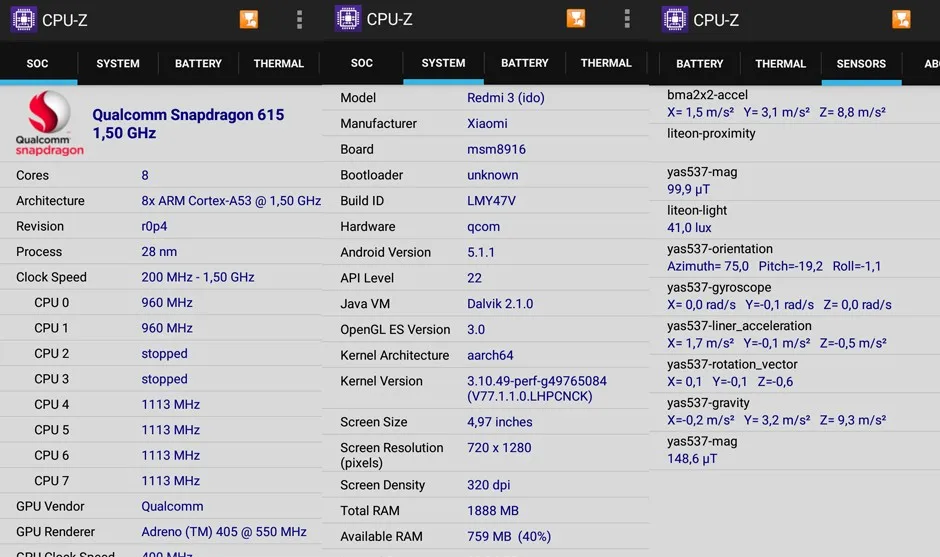The image size is (940, 557).
Task: Click Manufacturer value 'Xiaomi'
Action: pos(487,124)
